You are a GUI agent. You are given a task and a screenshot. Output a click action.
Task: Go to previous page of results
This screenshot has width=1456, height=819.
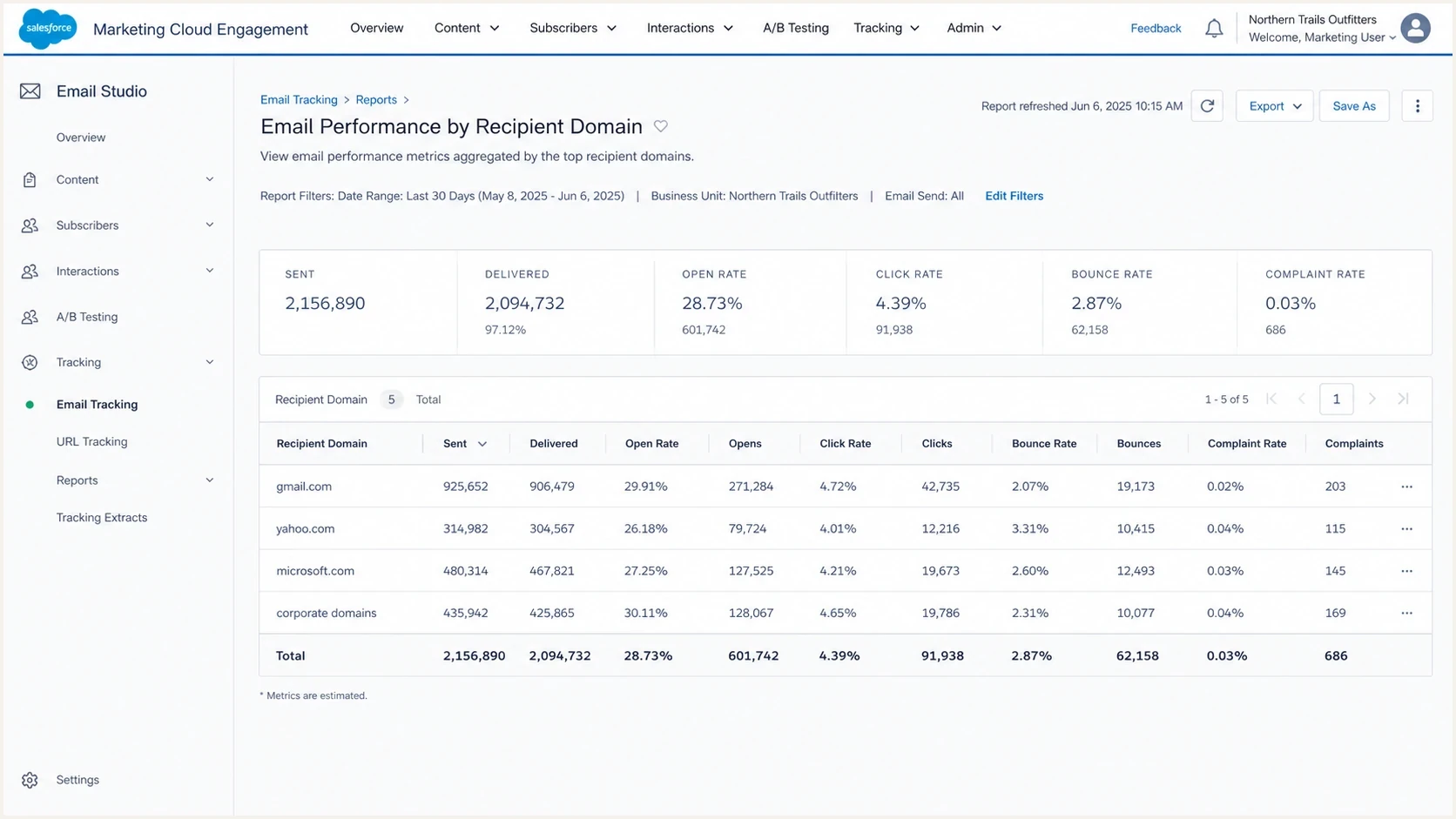[1302, 399]
